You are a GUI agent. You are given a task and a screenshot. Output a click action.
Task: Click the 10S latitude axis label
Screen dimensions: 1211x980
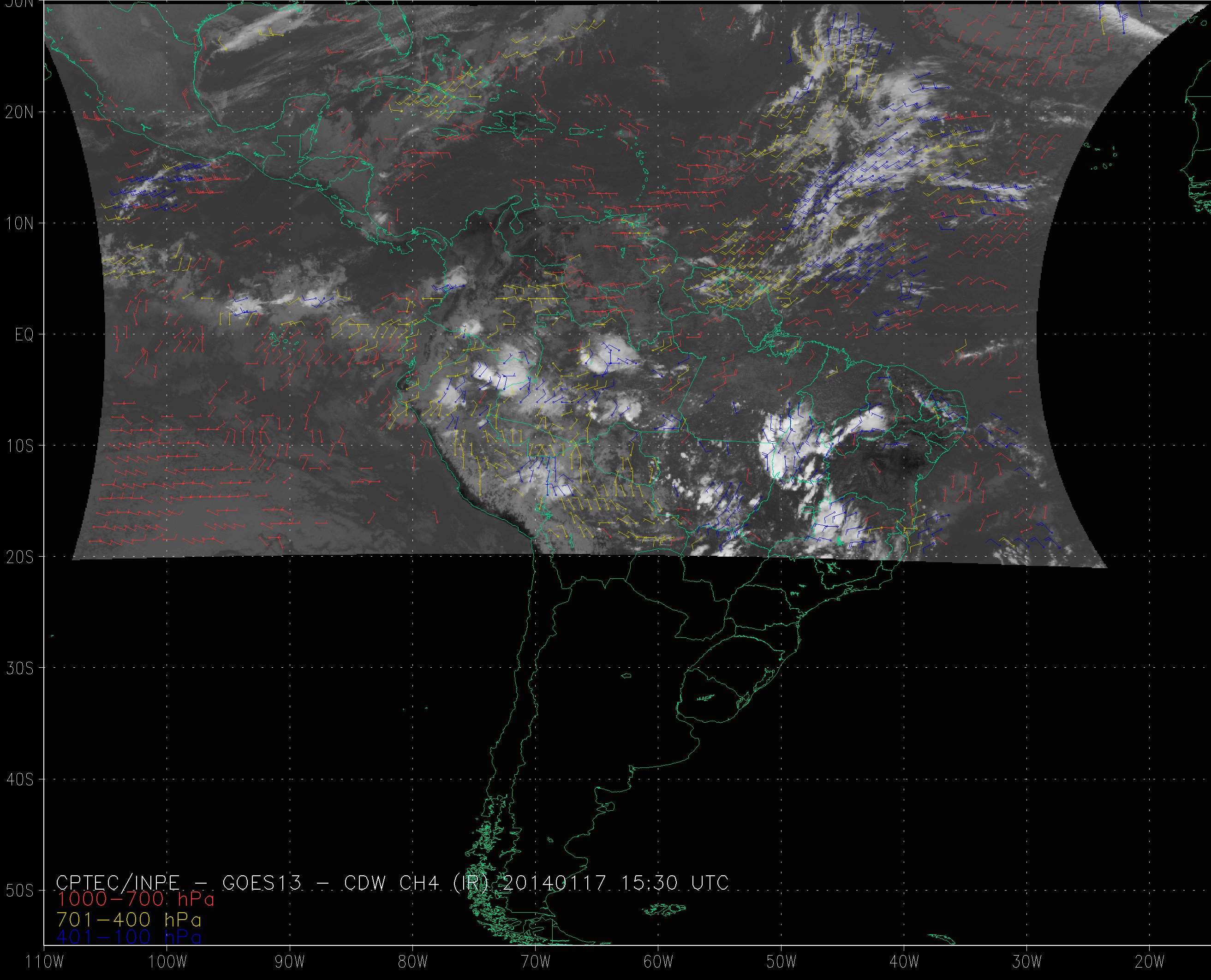point(19,446)
